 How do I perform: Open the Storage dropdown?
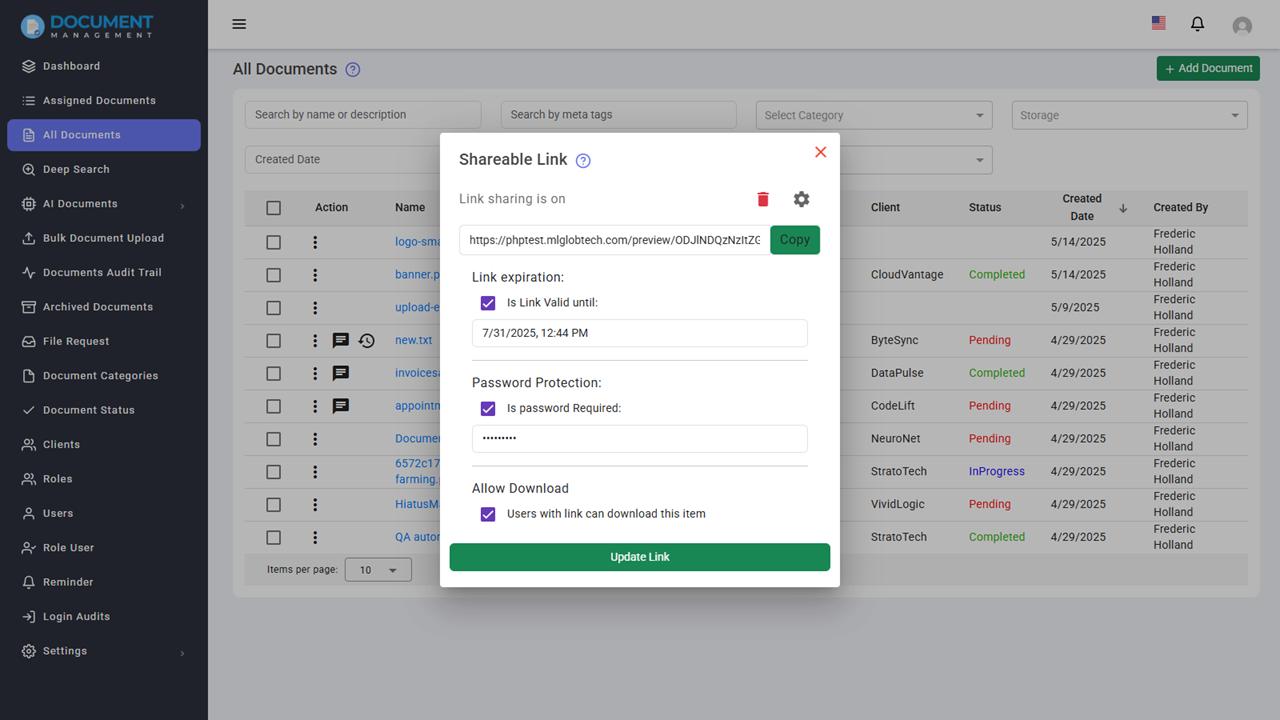pos(1130,115)
